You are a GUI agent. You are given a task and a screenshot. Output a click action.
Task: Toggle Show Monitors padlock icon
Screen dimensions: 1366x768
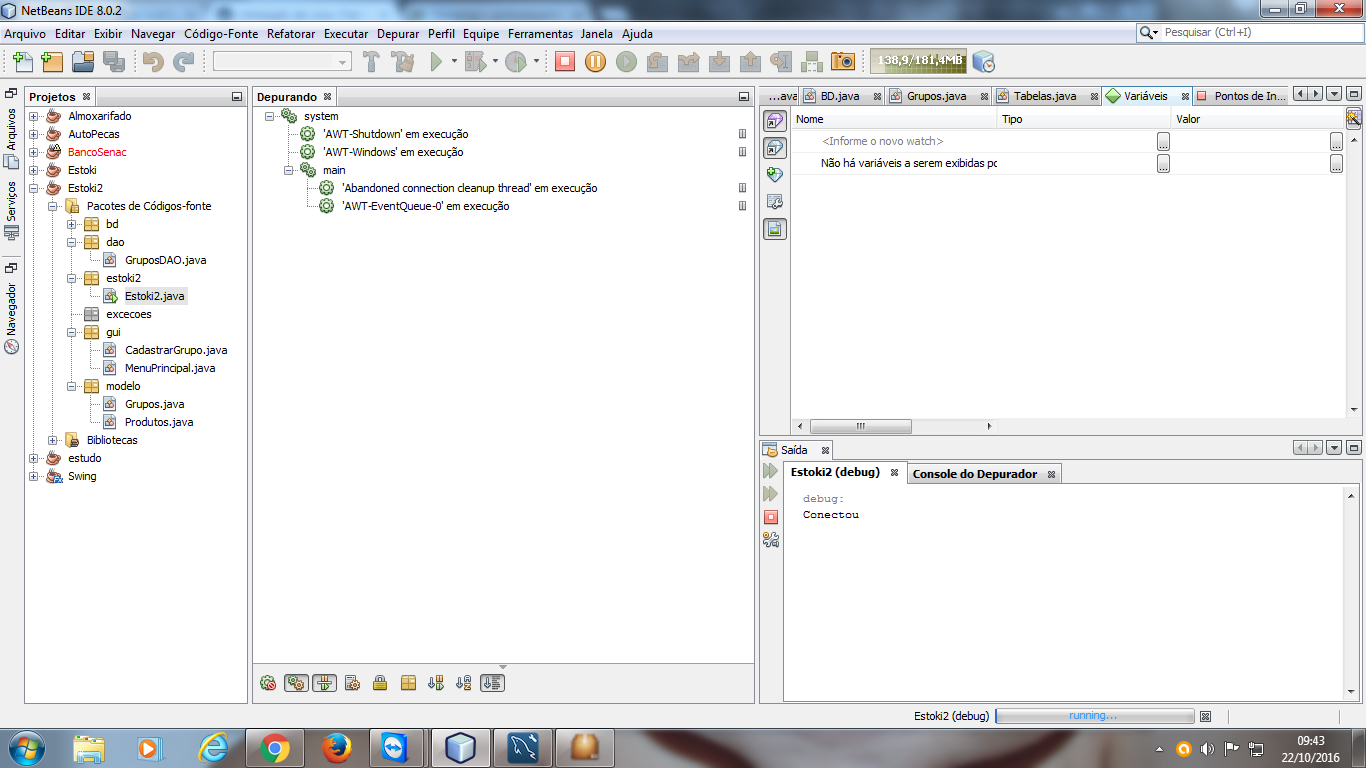[x=380, y=683]
